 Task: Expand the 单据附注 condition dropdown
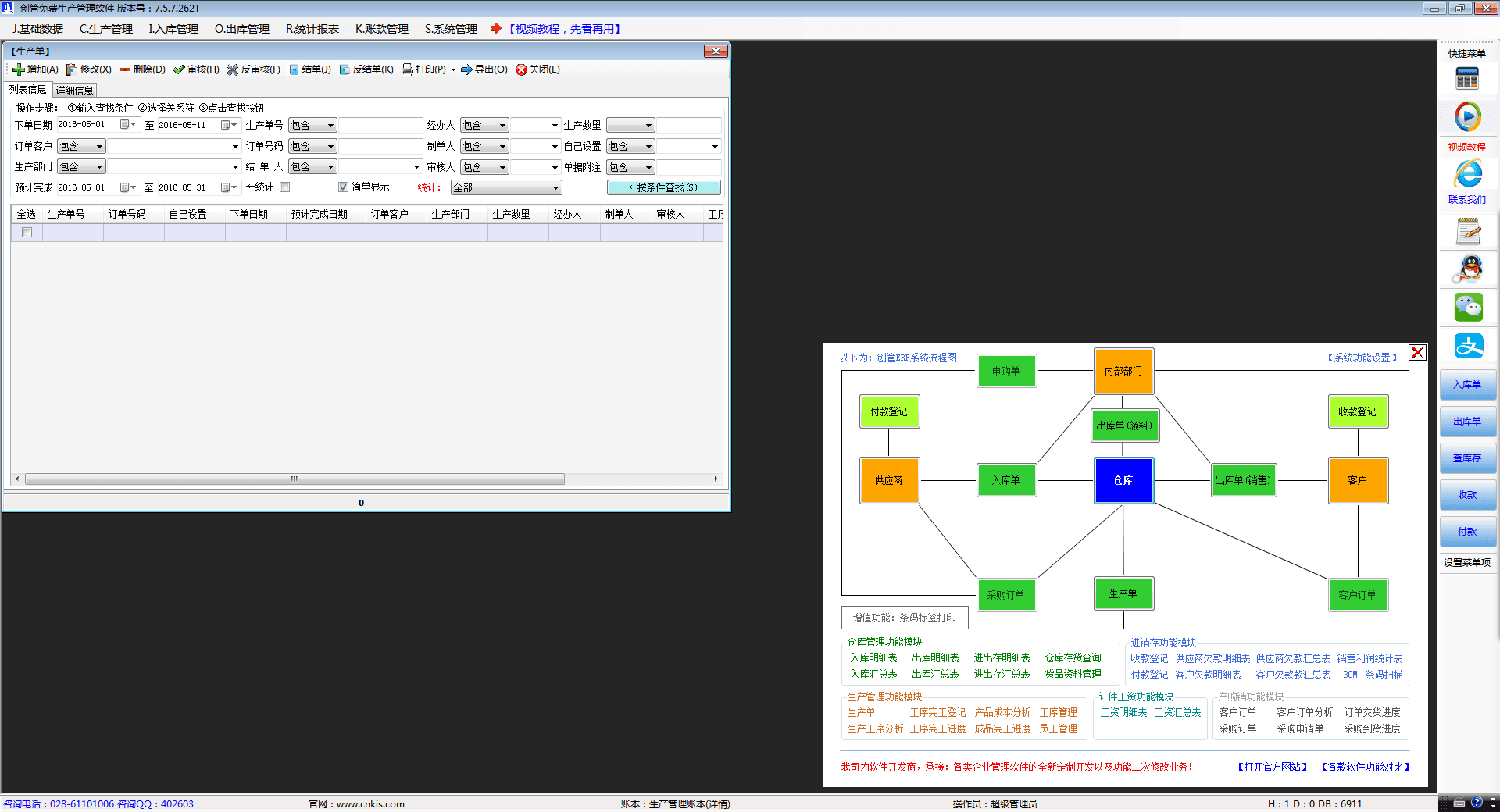630,168
